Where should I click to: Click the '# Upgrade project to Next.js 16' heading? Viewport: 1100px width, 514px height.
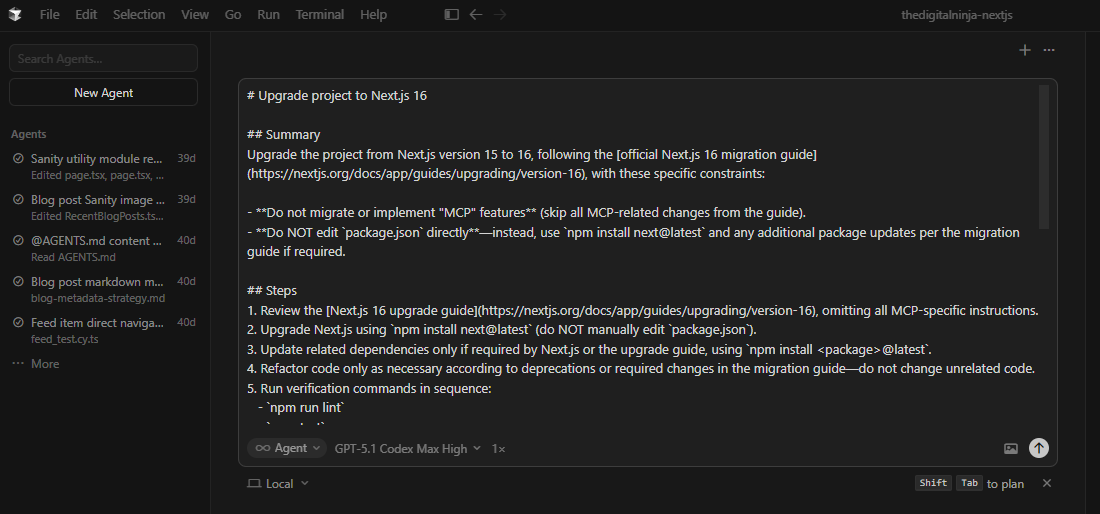click(337, 95)
